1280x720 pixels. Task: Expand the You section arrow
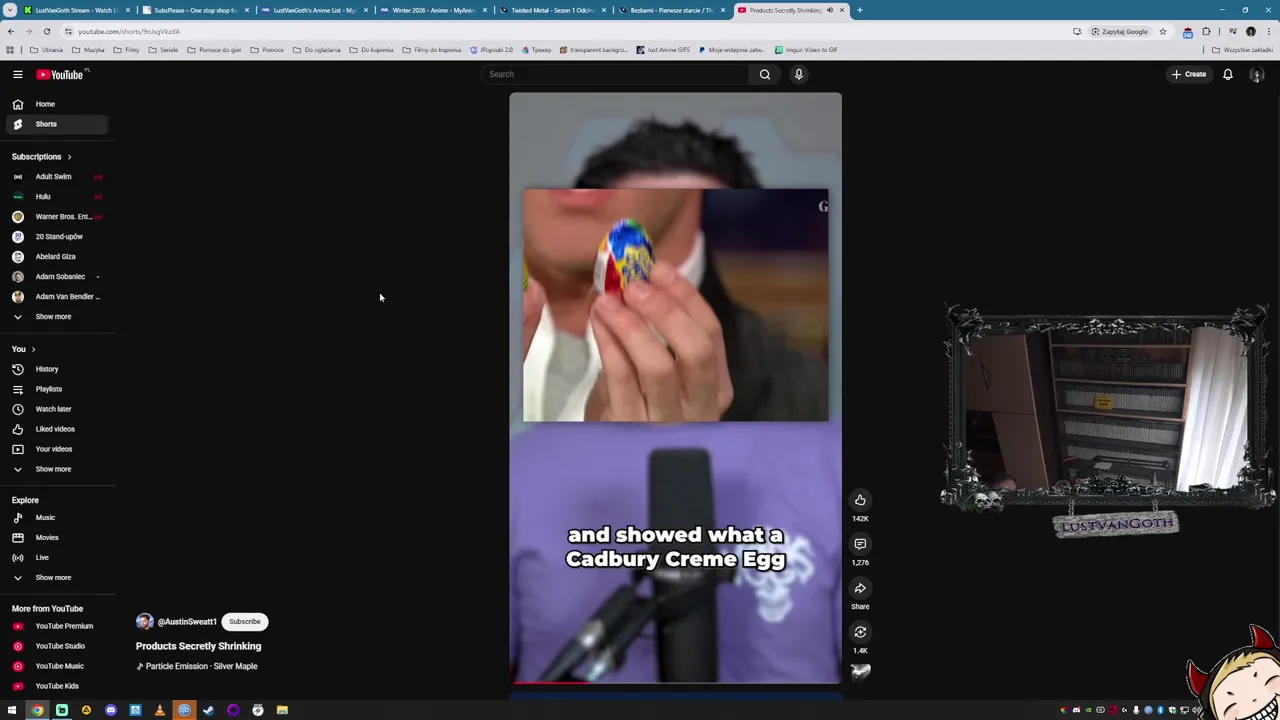[x=33, y=349]
